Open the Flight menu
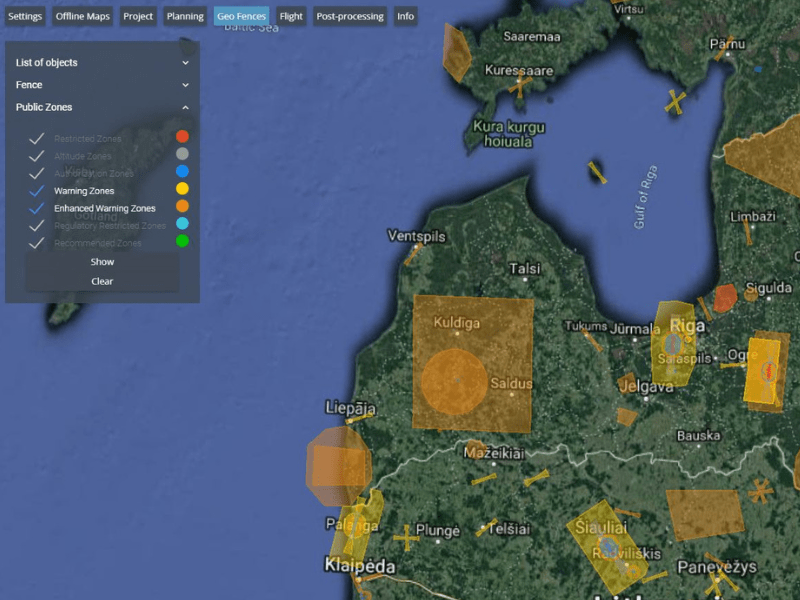The width and height of the screenshot is (800, 600). coord(291,16)
